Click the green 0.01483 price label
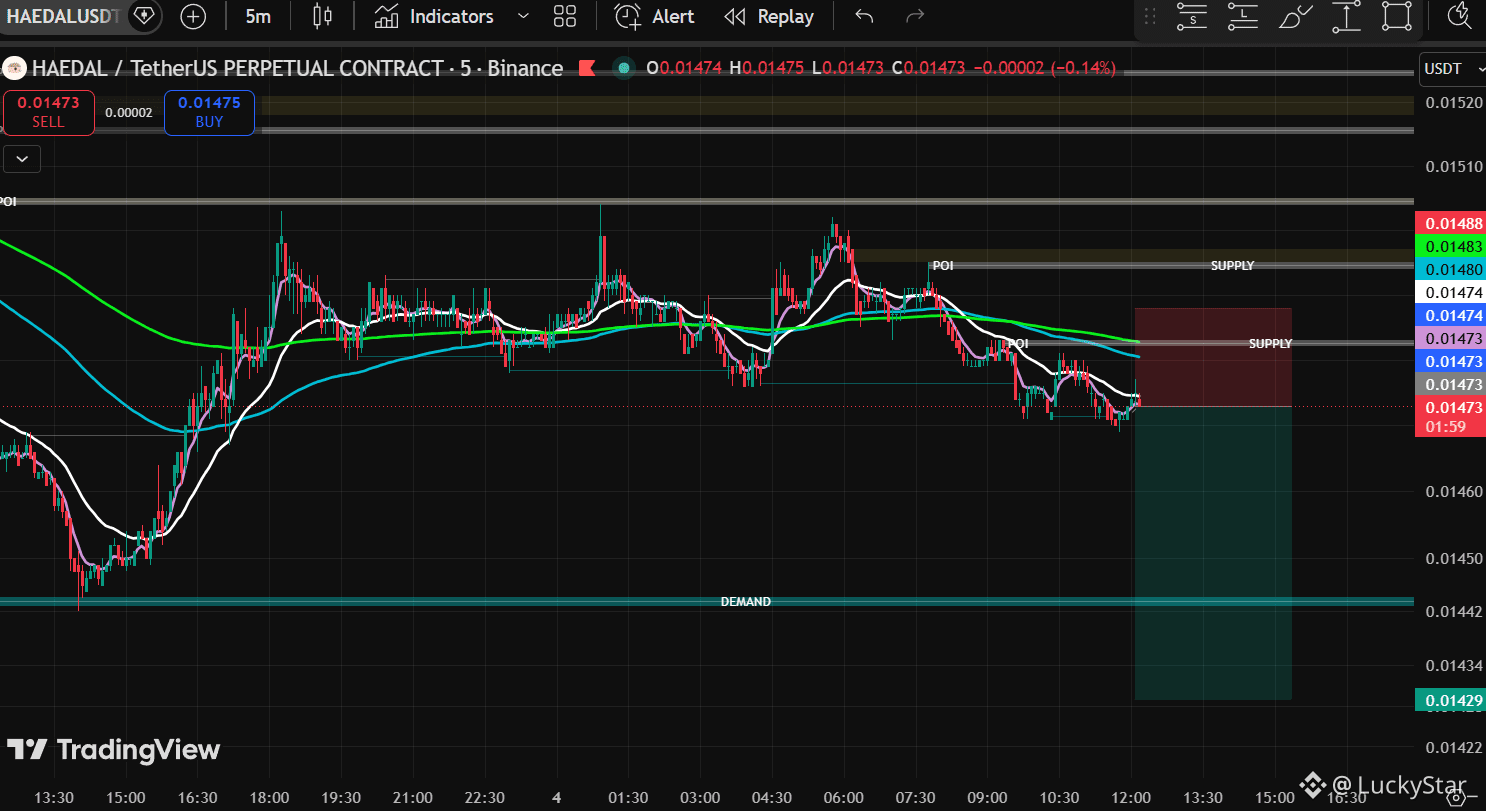This screenshot has height=811, width=1486. pyautogui.click(x=1451, y=246)
